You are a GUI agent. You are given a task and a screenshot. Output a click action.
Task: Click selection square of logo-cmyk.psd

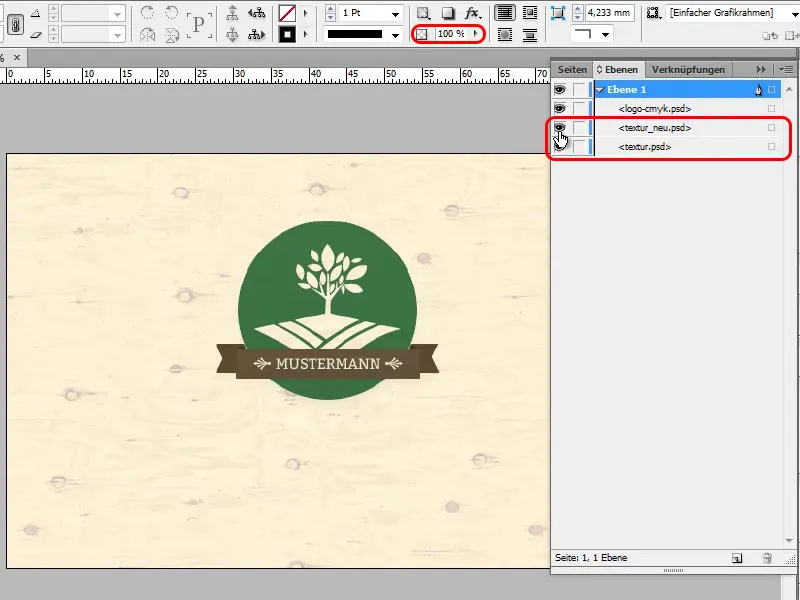[x=771, y=109]
